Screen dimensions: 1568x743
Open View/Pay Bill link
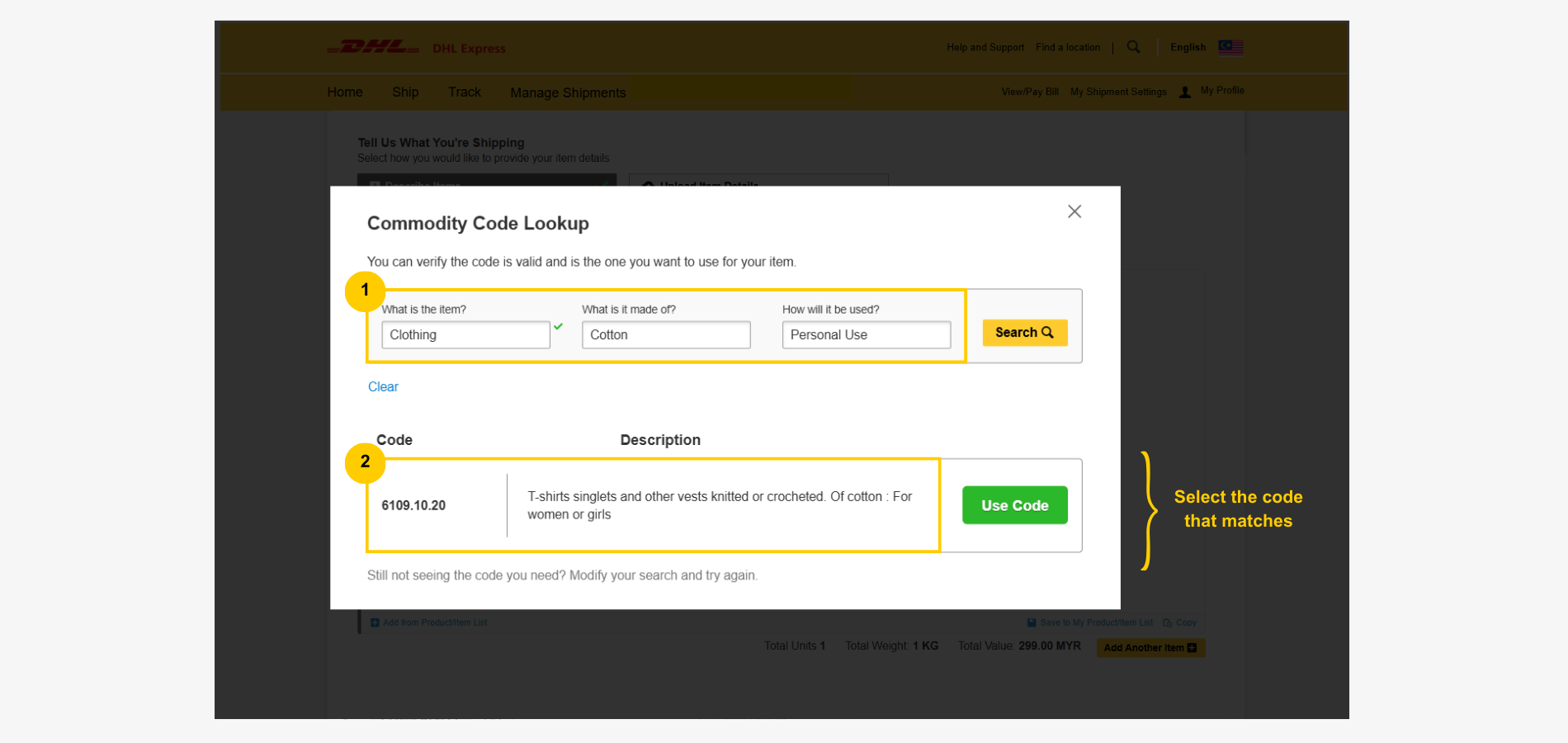point(1030,92)
